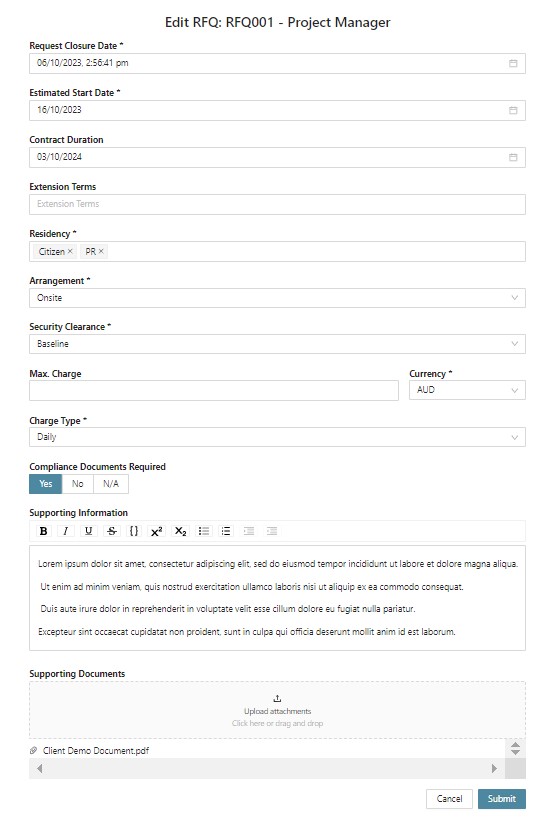This screenshot has height=818, width=547.
Task: Remove the Citizen residency tag
Action: [x=70, y=251]
